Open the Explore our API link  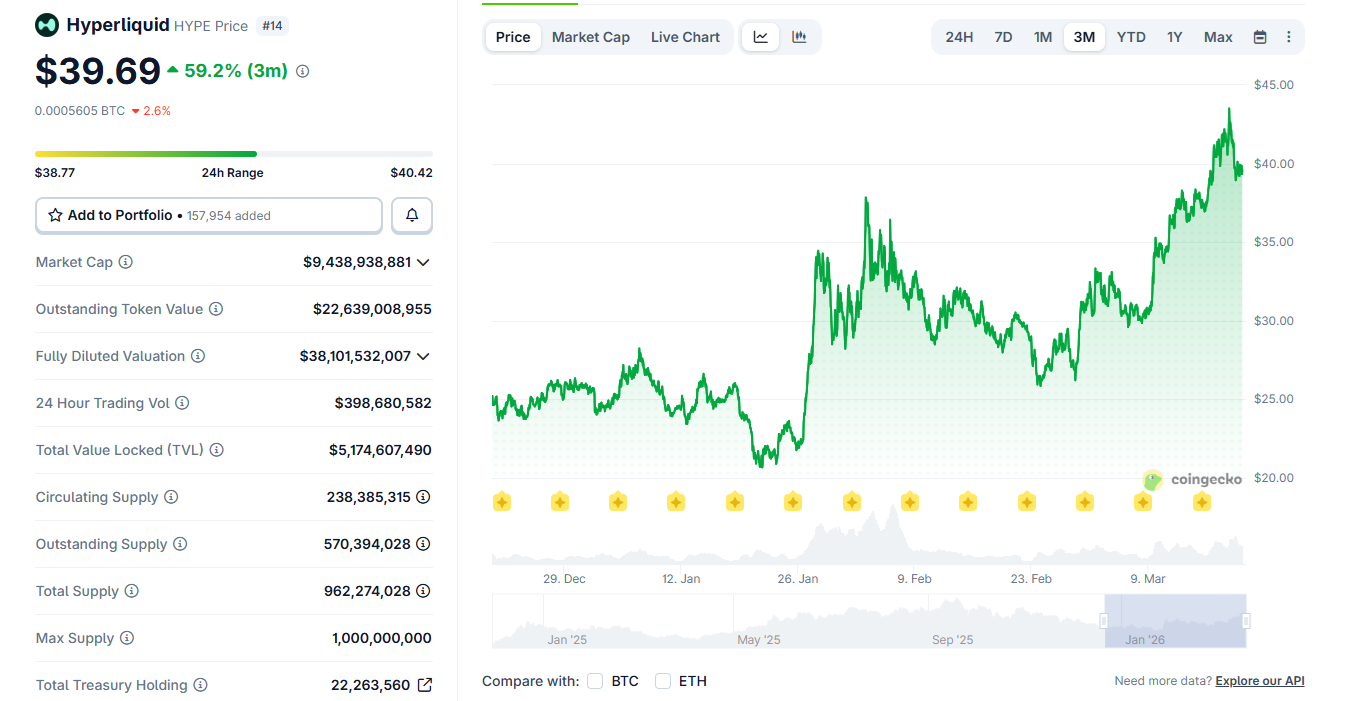1259,680
